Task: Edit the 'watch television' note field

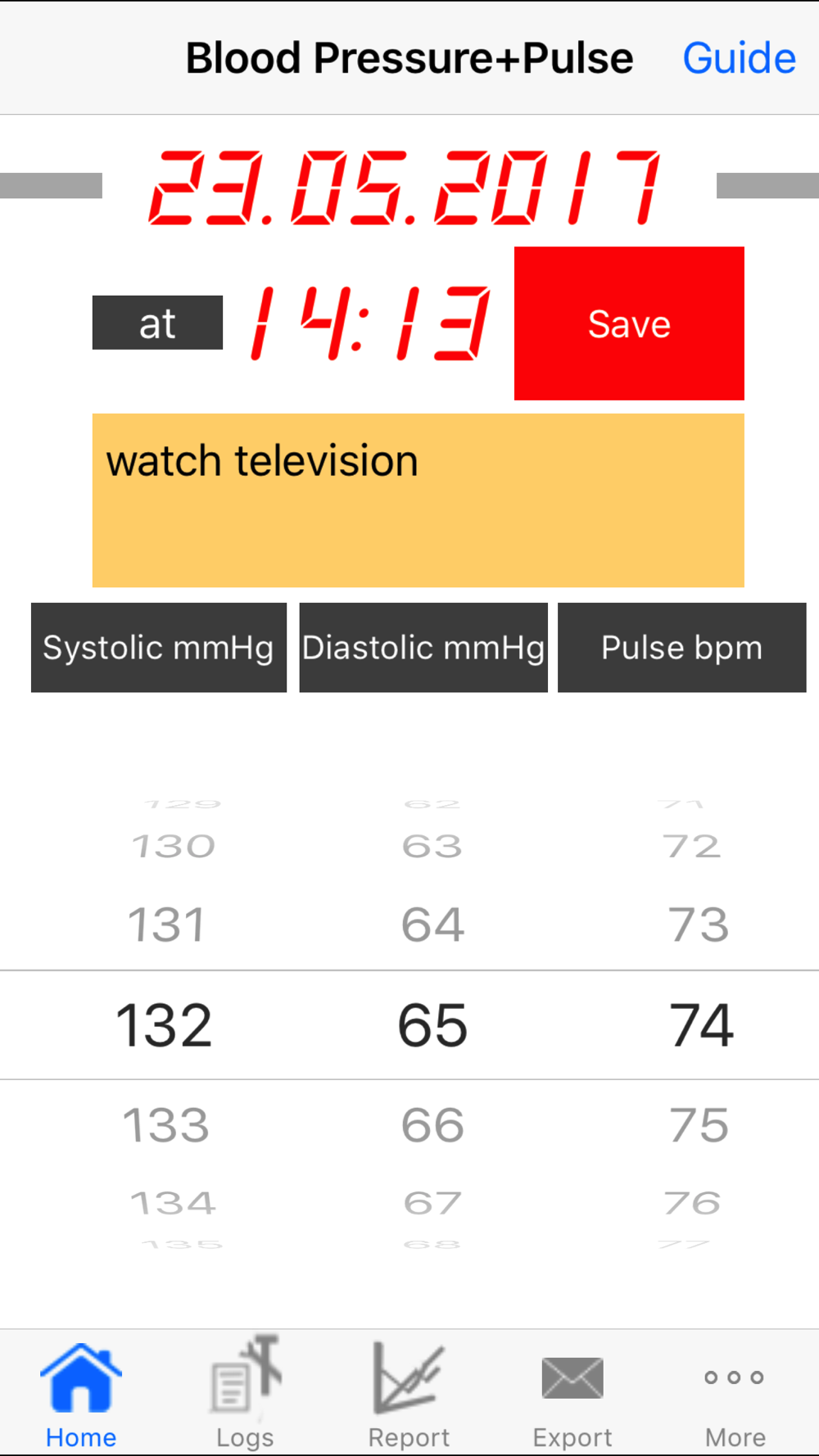Action: click(418, 500)
